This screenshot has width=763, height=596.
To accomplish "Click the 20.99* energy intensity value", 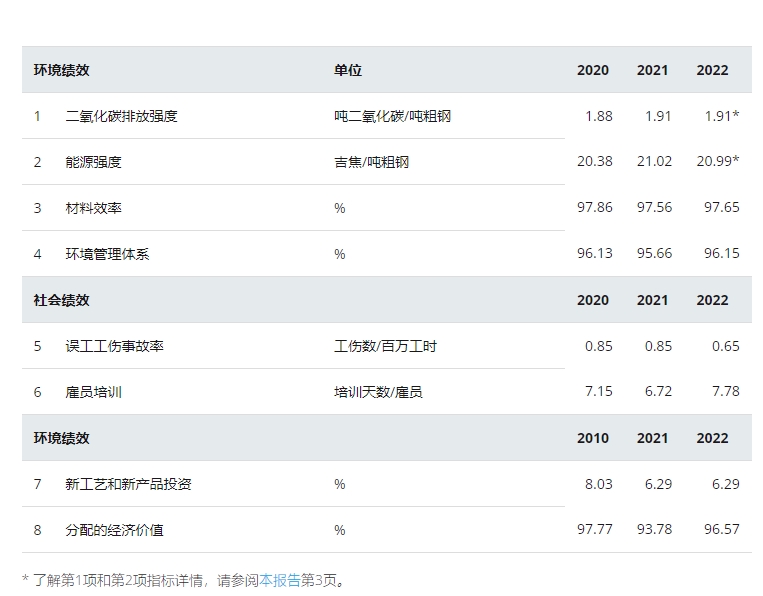I will [718, 162].
